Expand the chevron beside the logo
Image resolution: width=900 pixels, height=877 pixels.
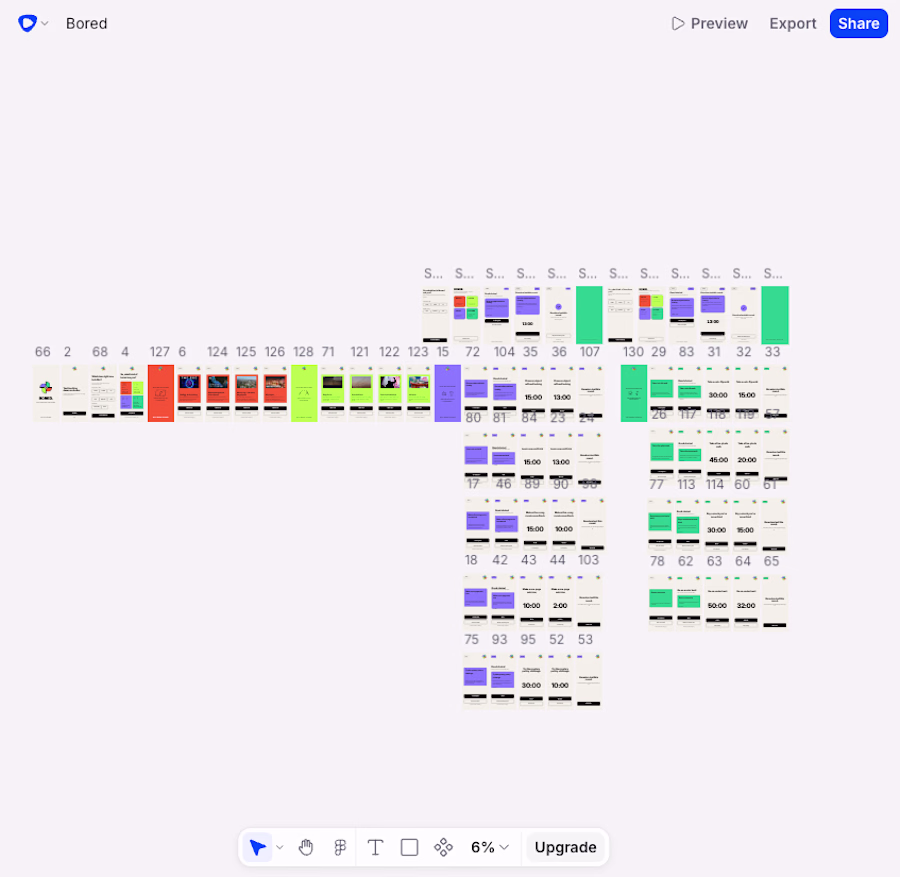(45, 24)
